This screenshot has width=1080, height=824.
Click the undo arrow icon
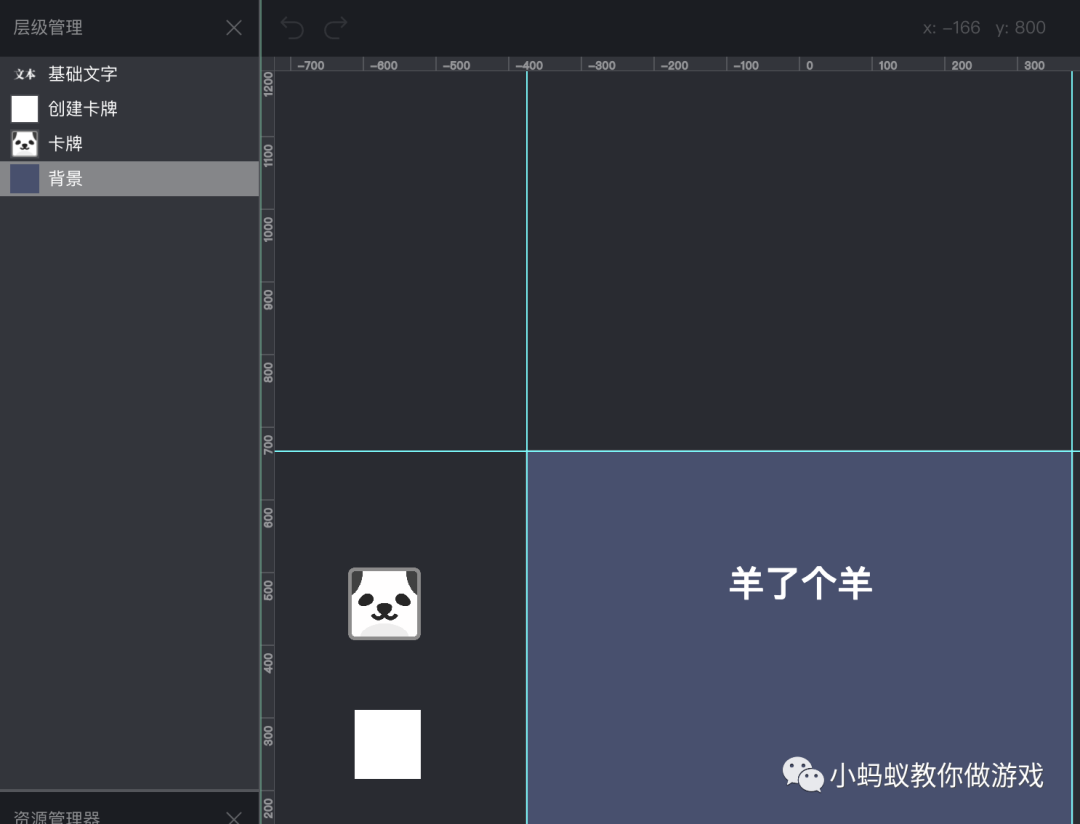[x=292, y=28]
